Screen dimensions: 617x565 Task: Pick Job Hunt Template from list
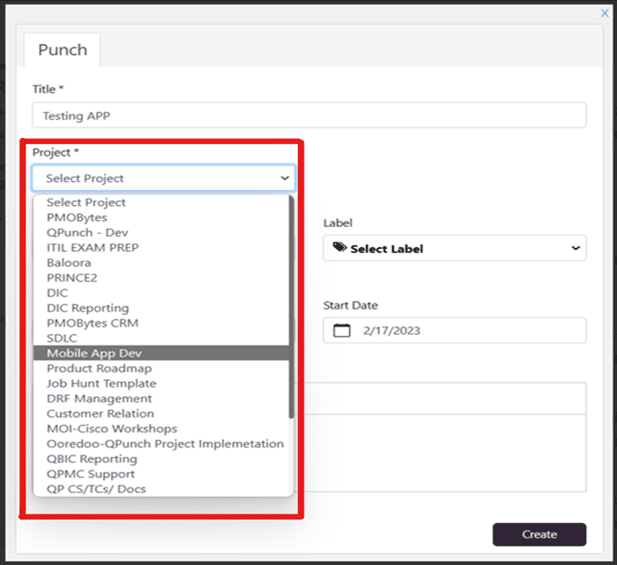click(101, 383)
